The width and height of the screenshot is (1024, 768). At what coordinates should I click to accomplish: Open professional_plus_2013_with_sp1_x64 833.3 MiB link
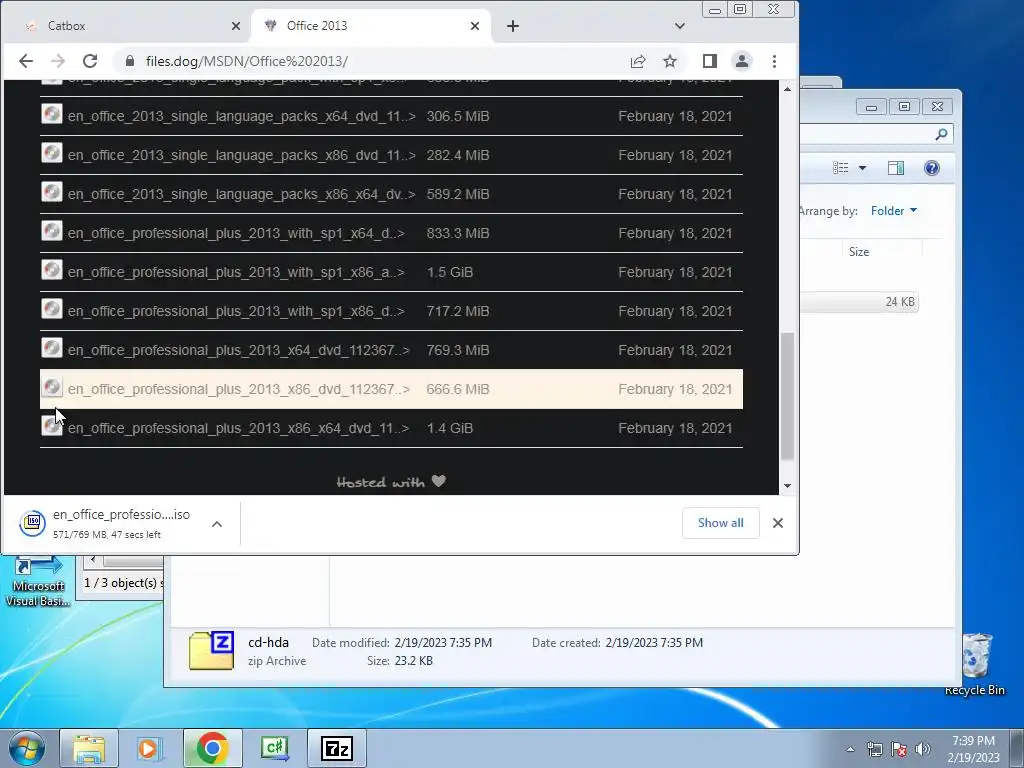pos(236,233)
